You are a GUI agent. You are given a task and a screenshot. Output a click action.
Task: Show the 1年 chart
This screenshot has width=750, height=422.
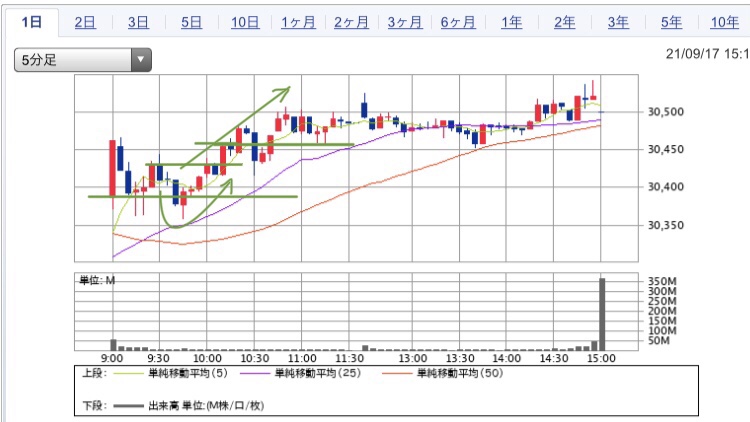[x=511, y=21]
